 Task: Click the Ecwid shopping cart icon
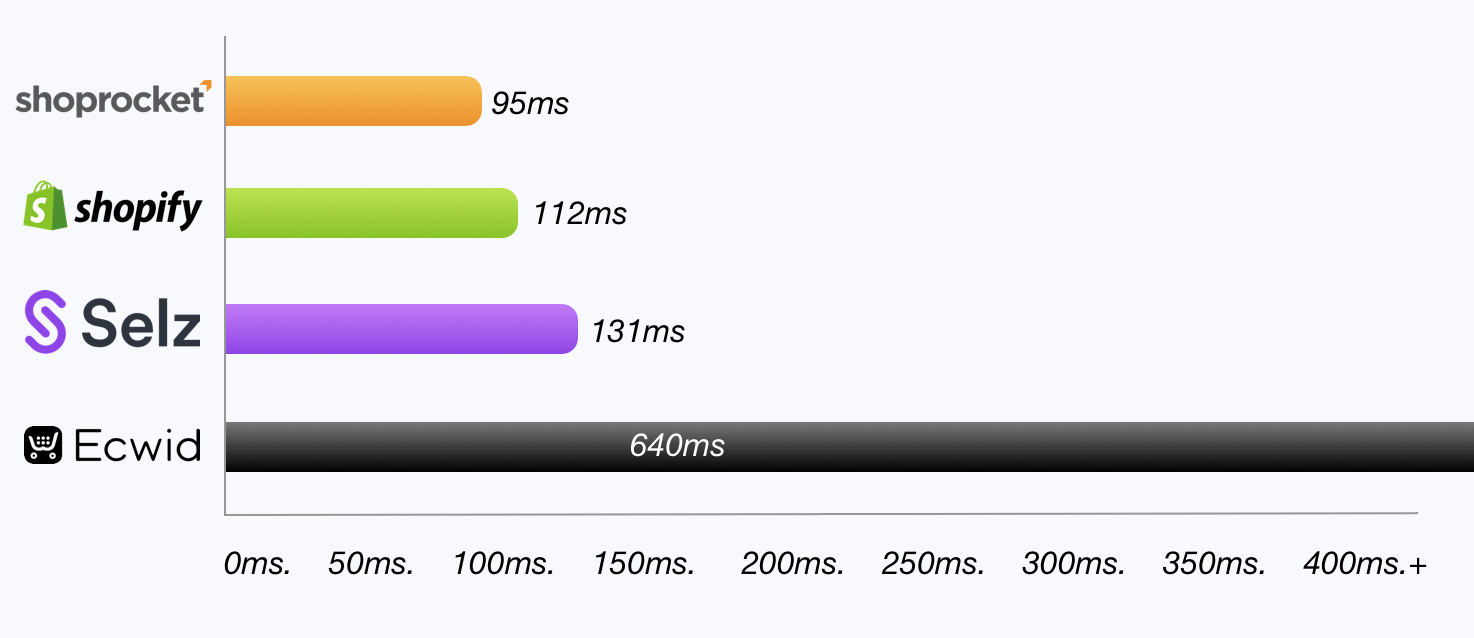point(43,445)
